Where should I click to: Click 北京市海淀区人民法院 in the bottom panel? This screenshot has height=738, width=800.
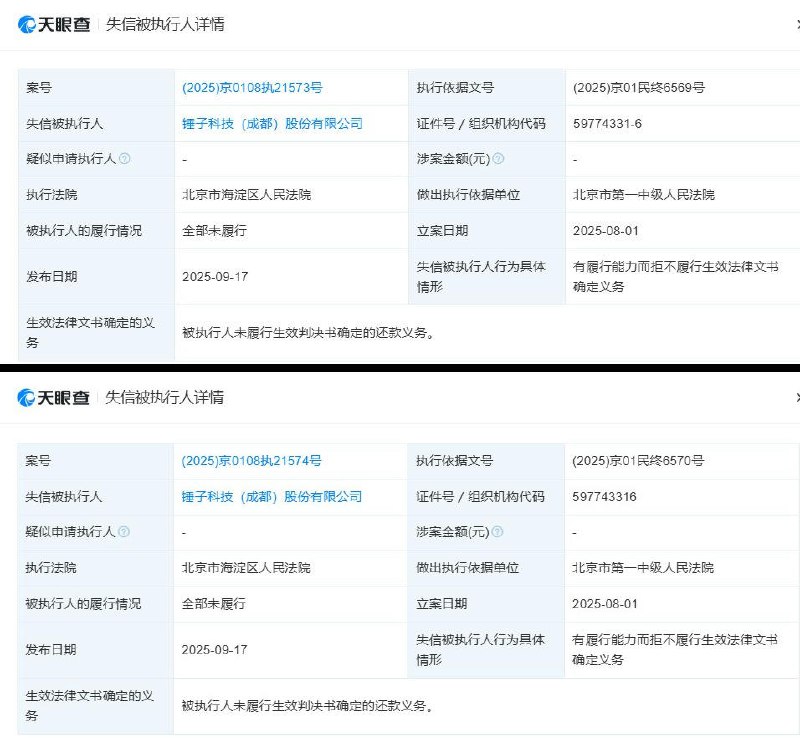coord(246,568)
